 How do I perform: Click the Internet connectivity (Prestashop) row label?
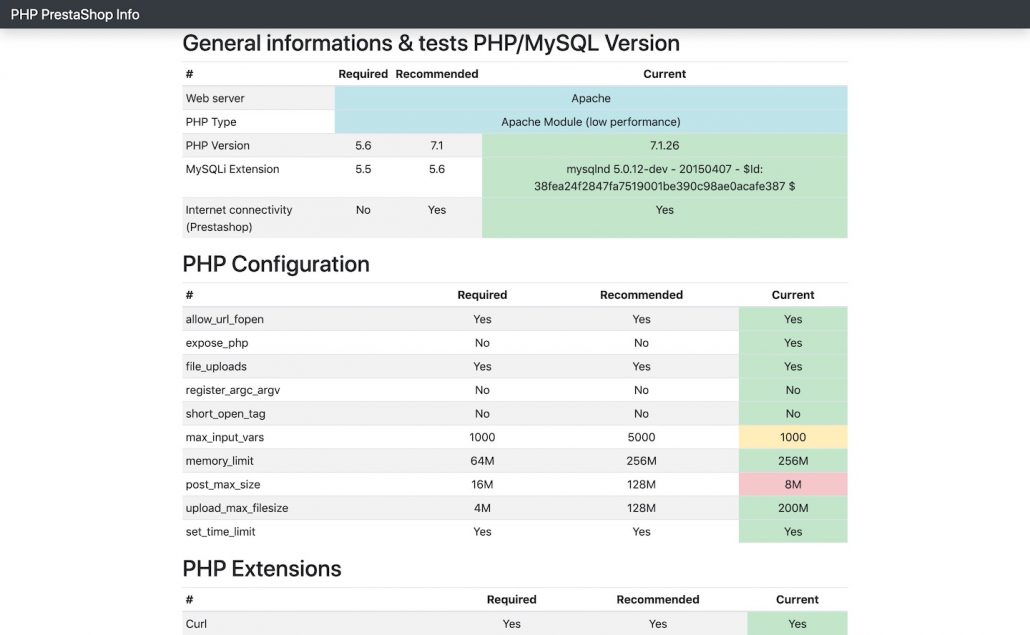tap(239, 217)
